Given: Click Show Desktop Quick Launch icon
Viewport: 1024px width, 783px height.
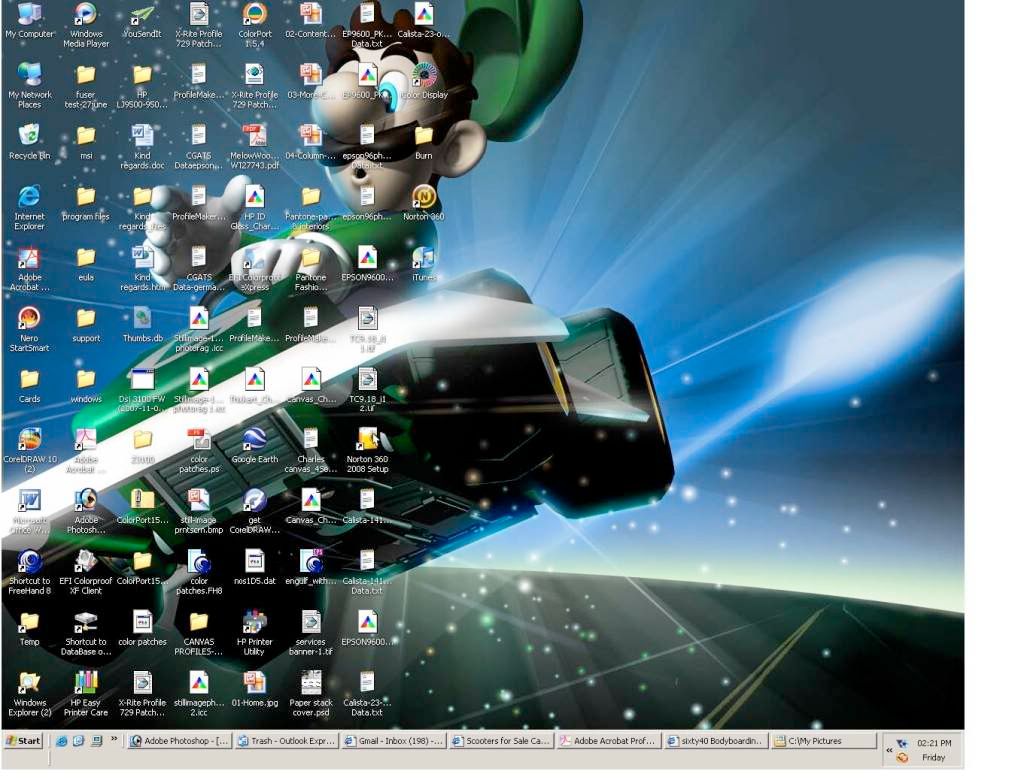Looking at the screenshot, I should click(x=97, y=741).
